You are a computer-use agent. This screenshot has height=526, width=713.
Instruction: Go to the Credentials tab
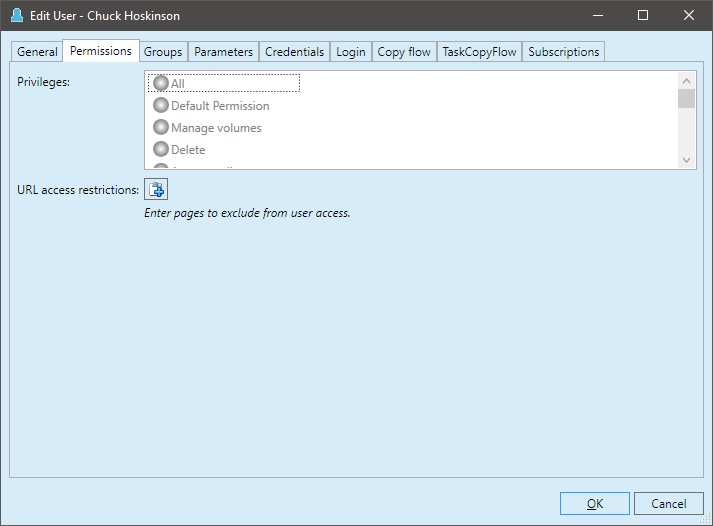pos(294,52)
